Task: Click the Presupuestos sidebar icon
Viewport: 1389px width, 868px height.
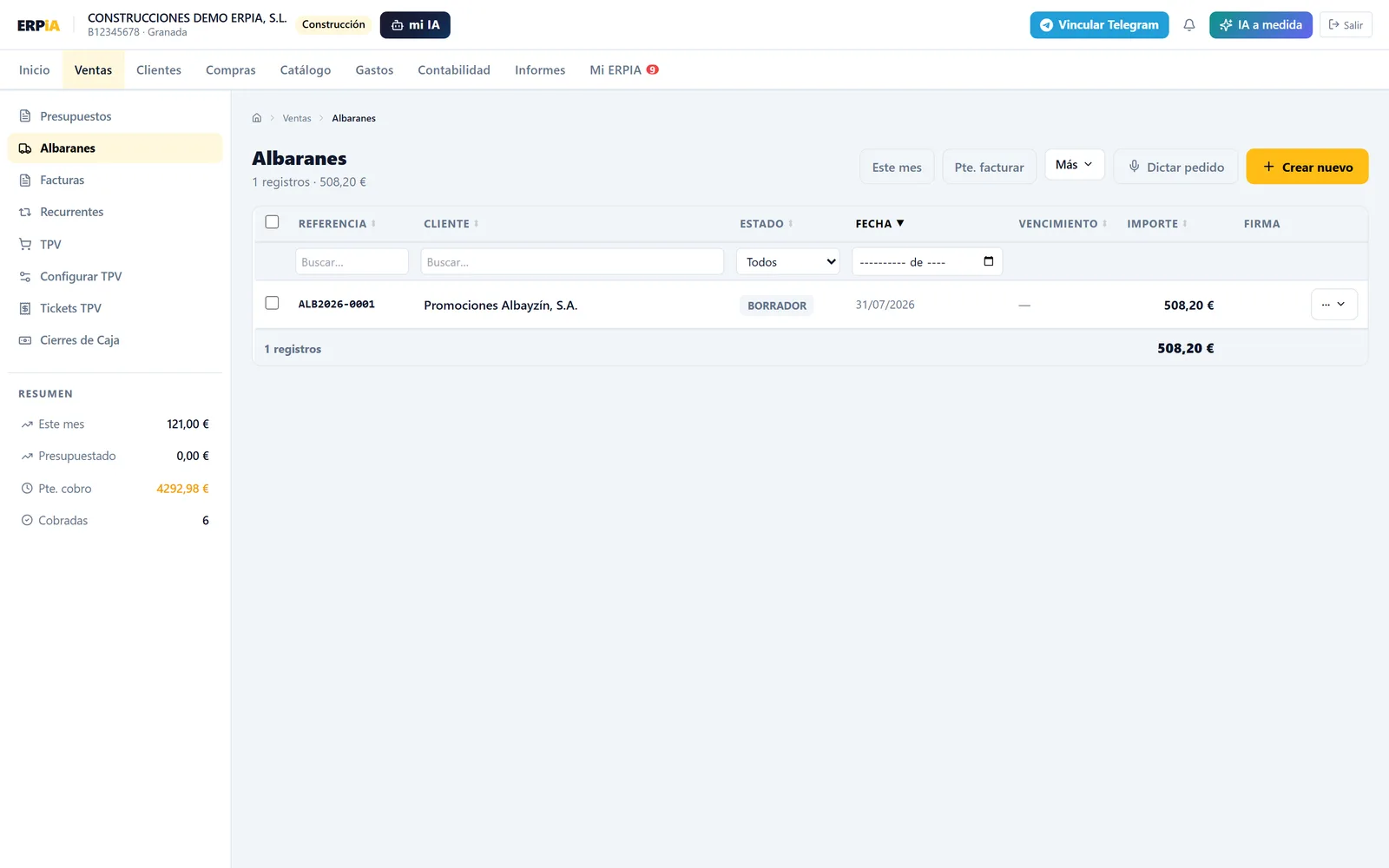Action: pyautogui.click(x=25, y=116)
